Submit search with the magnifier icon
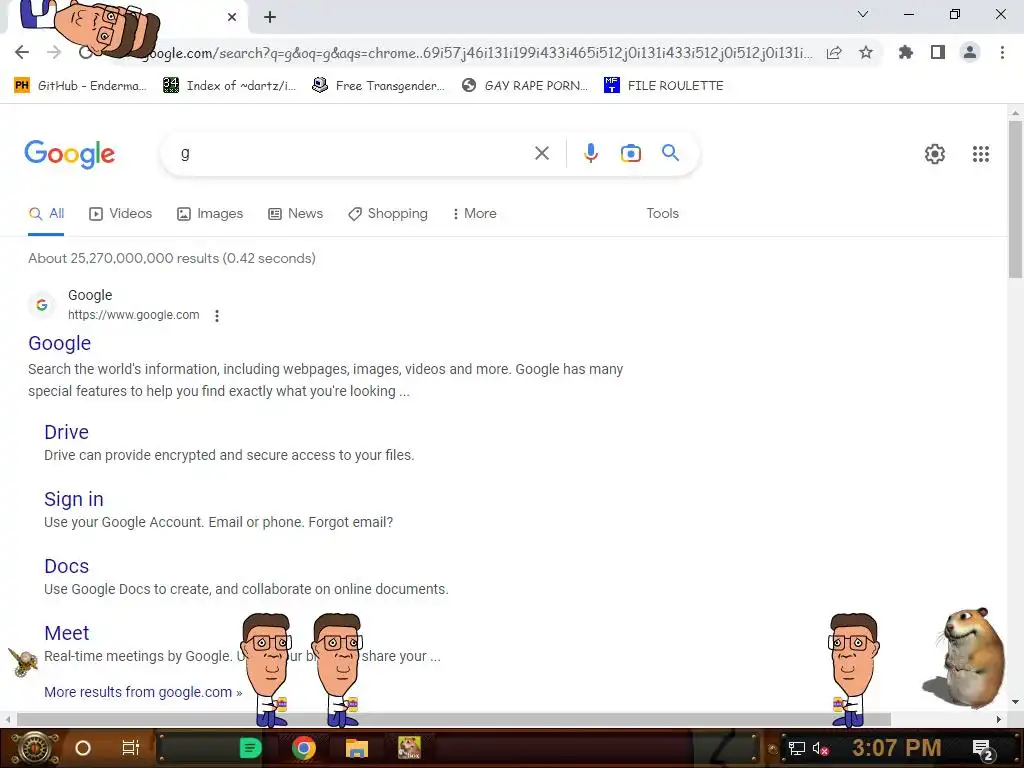Screen dimensions: 1024x768 pyautogui.click(x=670, y=153)
